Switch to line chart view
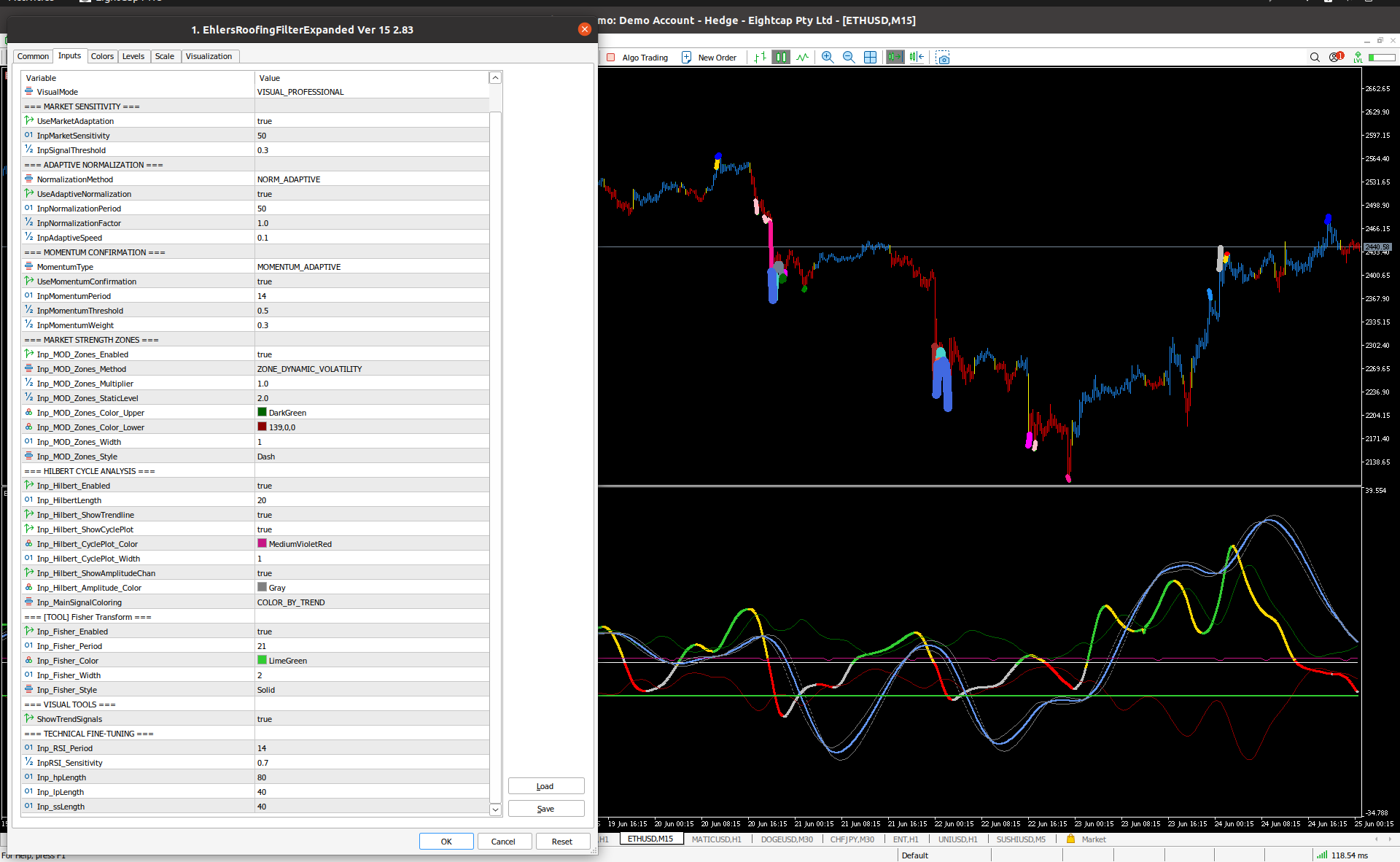Image resolution: width=1400 pixels, height=862 pixels. pyautogui.click(x=802, y=57)
